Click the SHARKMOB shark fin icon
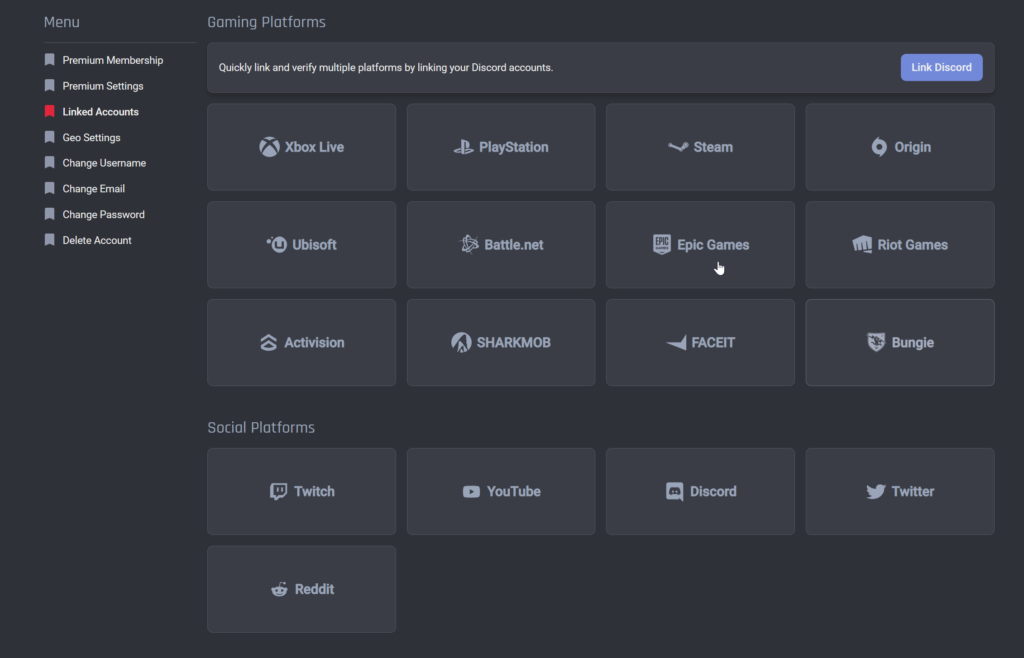The width and height of the screenshot is (1024, 658). pos(461,342)
